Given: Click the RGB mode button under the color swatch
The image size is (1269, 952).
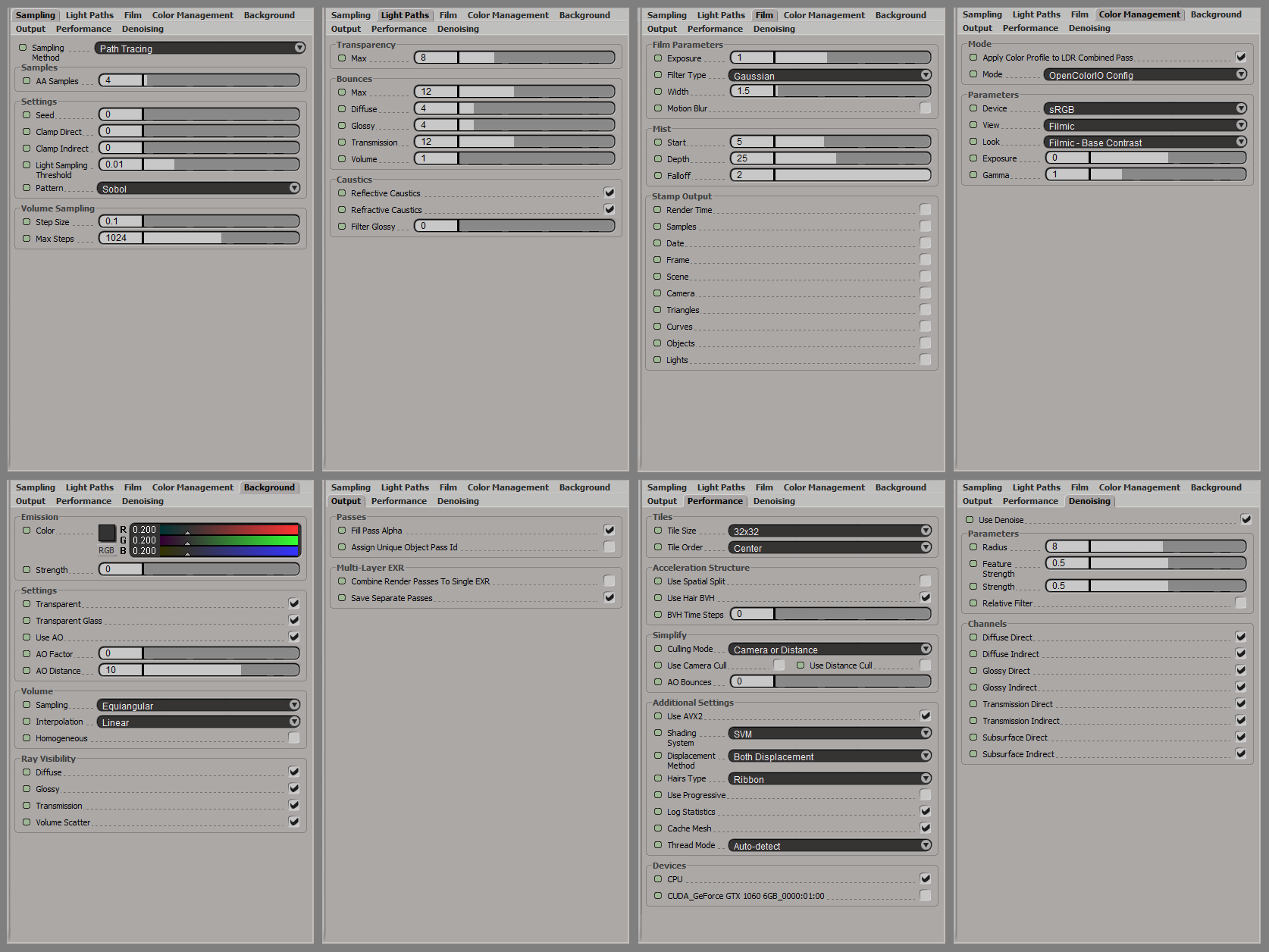Looking at the screenshot, I should [106, 550].
